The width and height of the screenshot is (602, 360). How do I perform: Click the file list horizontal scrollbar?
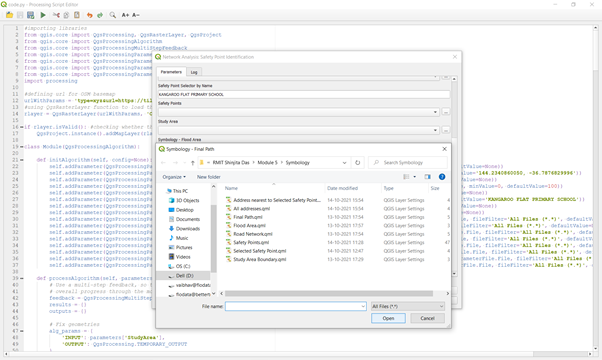329,294
